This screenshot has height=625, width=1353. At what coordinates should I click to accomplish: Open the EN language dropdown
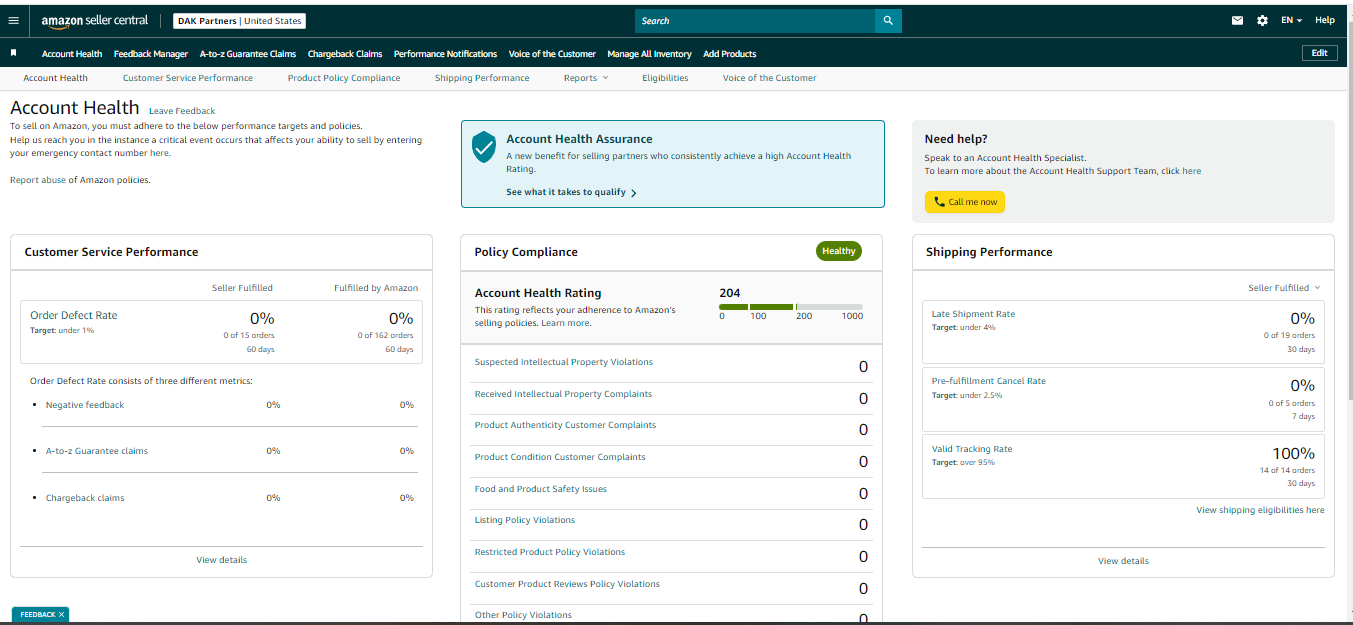pyautogui.click(x=1292, y=20)
